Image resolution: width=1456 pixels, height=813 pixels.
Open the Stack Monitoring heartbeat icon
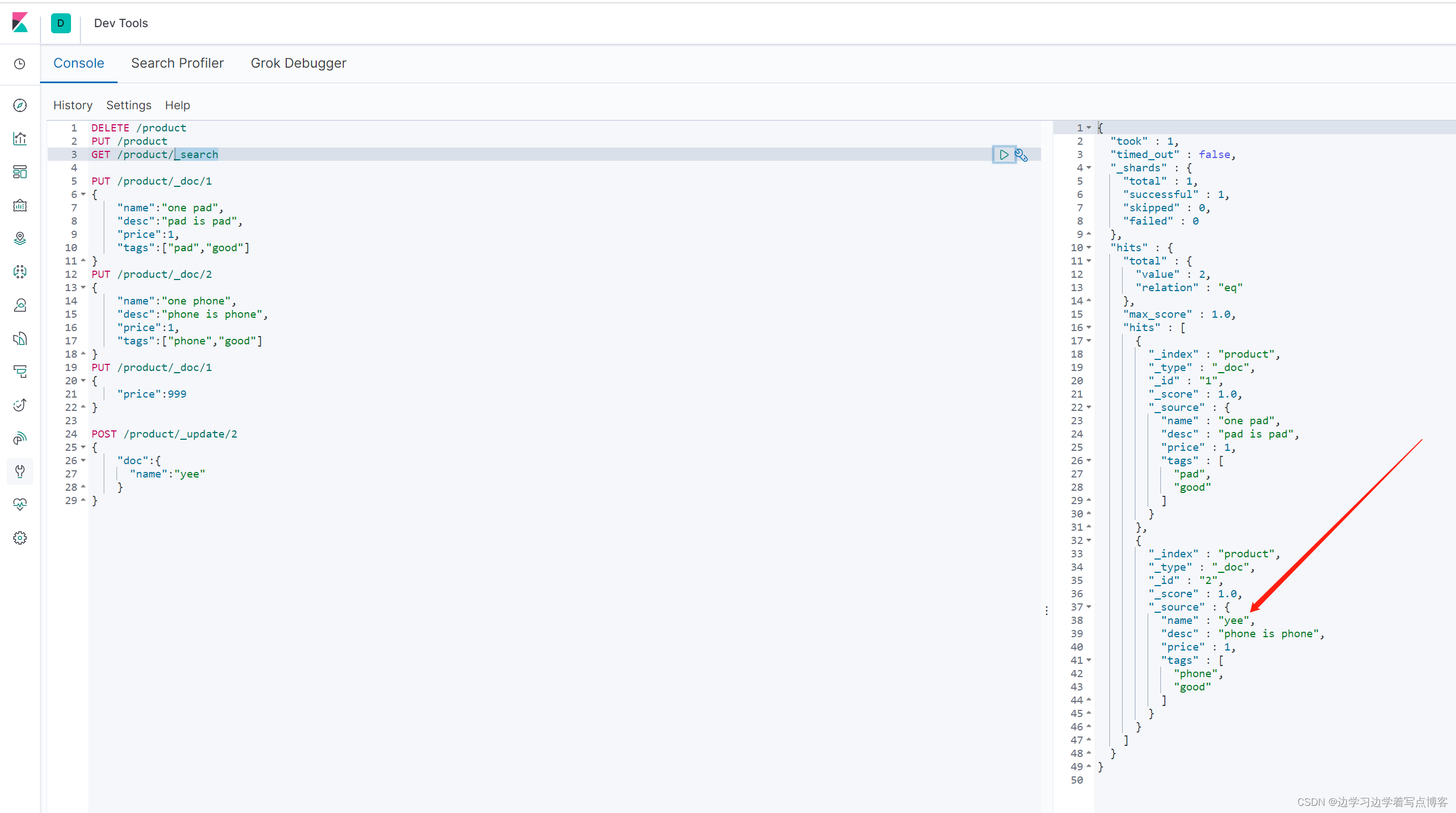point(20,504)
